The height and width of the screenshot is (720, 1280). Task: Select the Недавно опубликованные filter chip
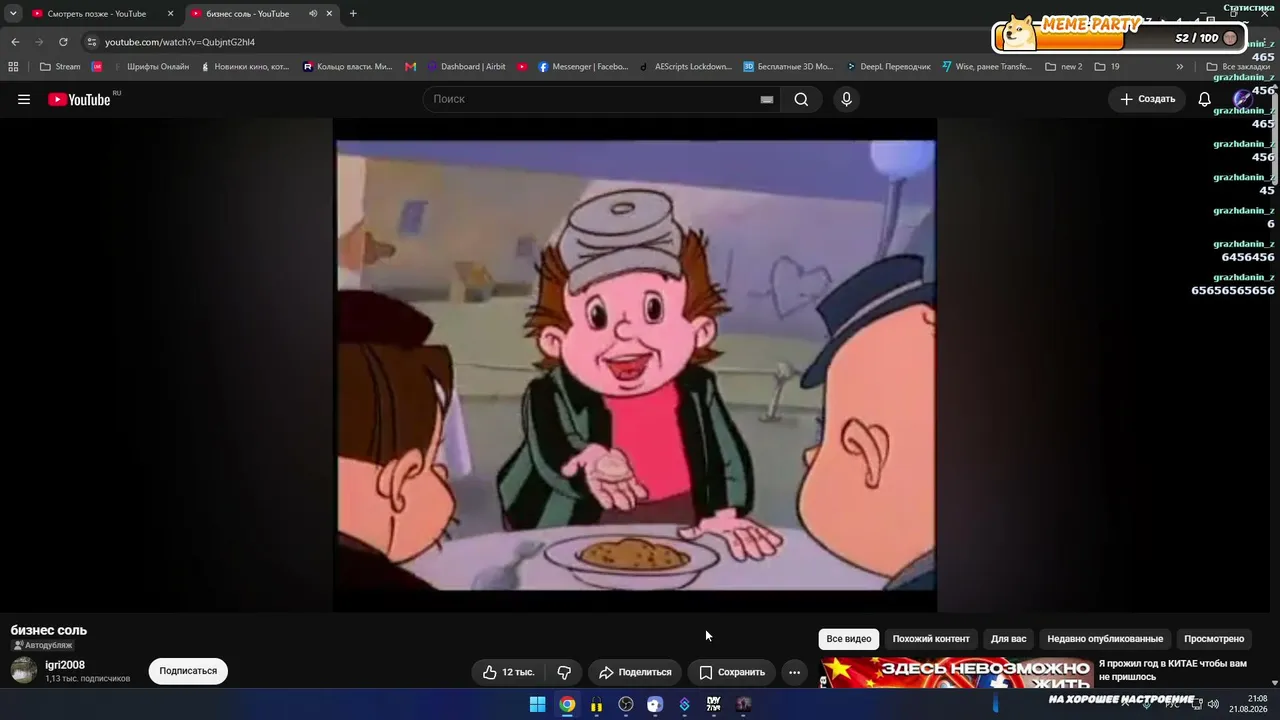(x=1105, y=639)
